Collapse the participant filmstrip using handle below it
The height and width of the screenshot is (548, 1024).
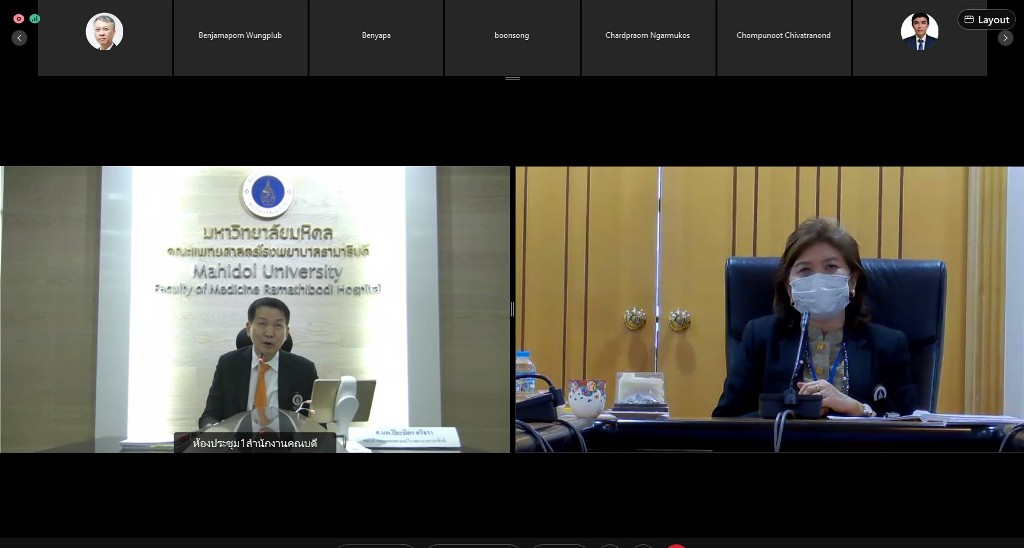[512, 78]
